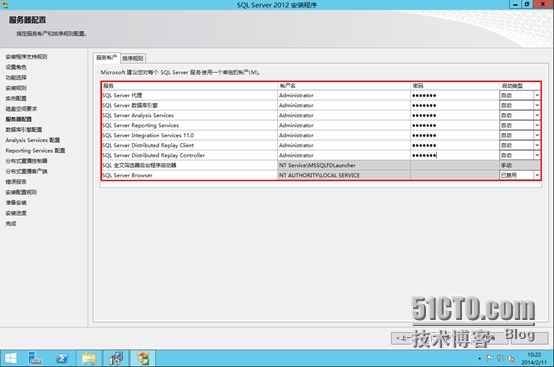Click the NT AUTHORITY\LOCAL SERVICE account cell
Image resolution: width=554 pixels, height=367 pixels.
pyautogui.click(x=344, y=175)
